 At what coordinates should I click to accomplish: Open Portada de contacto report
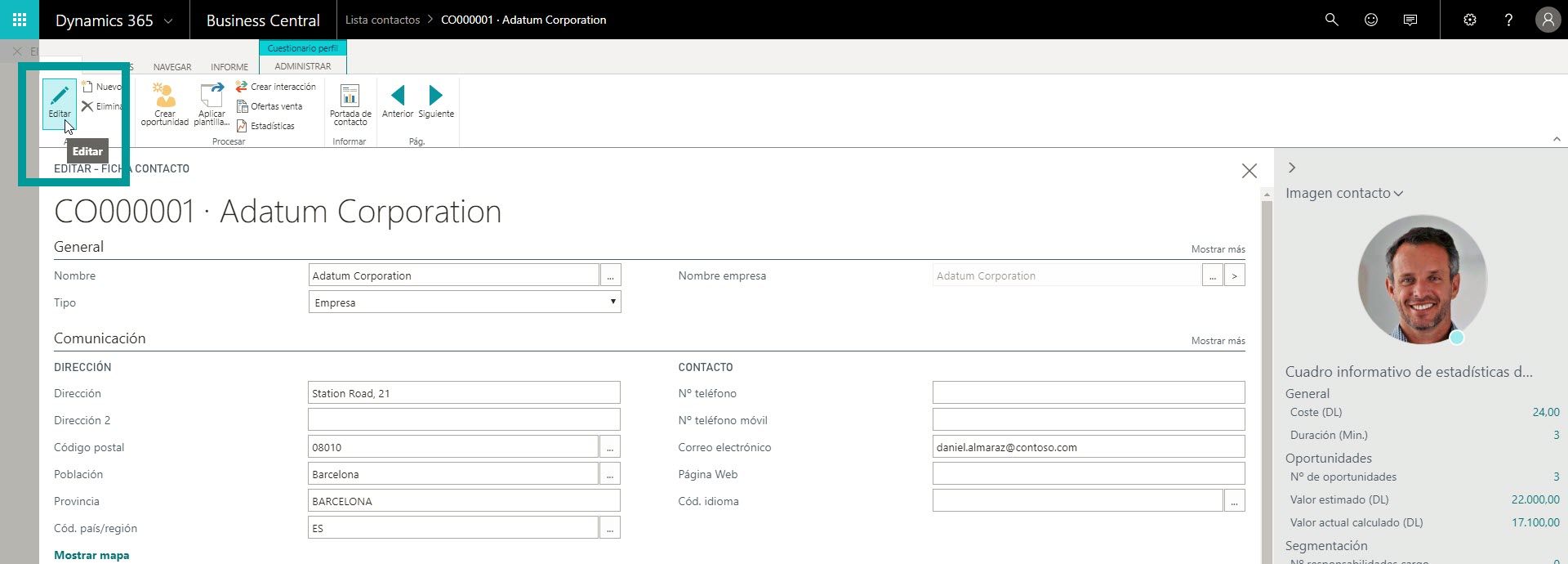point(350,104)
